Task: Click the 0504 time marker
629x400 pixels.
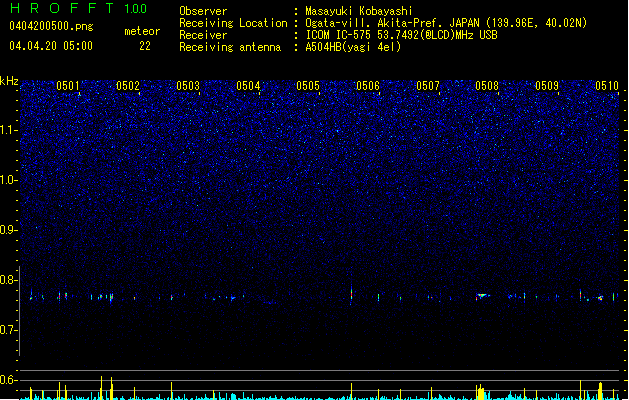Action: point(248,86)
